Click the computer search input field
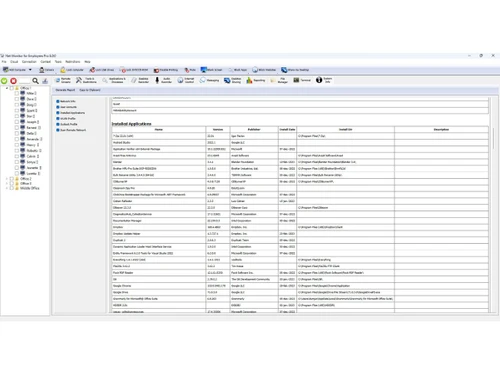The image size is (500, 375). pyautogui.click(x=25, y=81)
